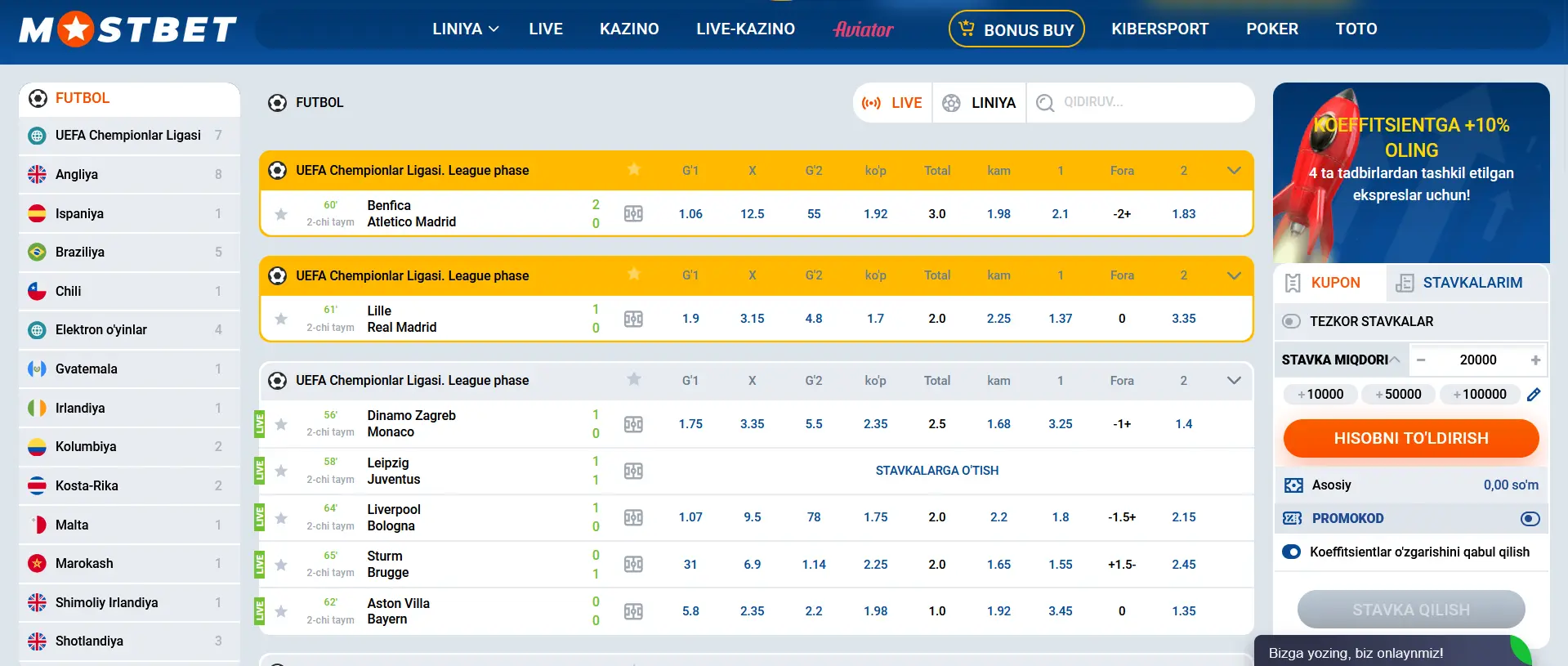The image size is (1568, 666).
Task: Click the +10% coefficient express promo banner
Action: pos(1411,172)
